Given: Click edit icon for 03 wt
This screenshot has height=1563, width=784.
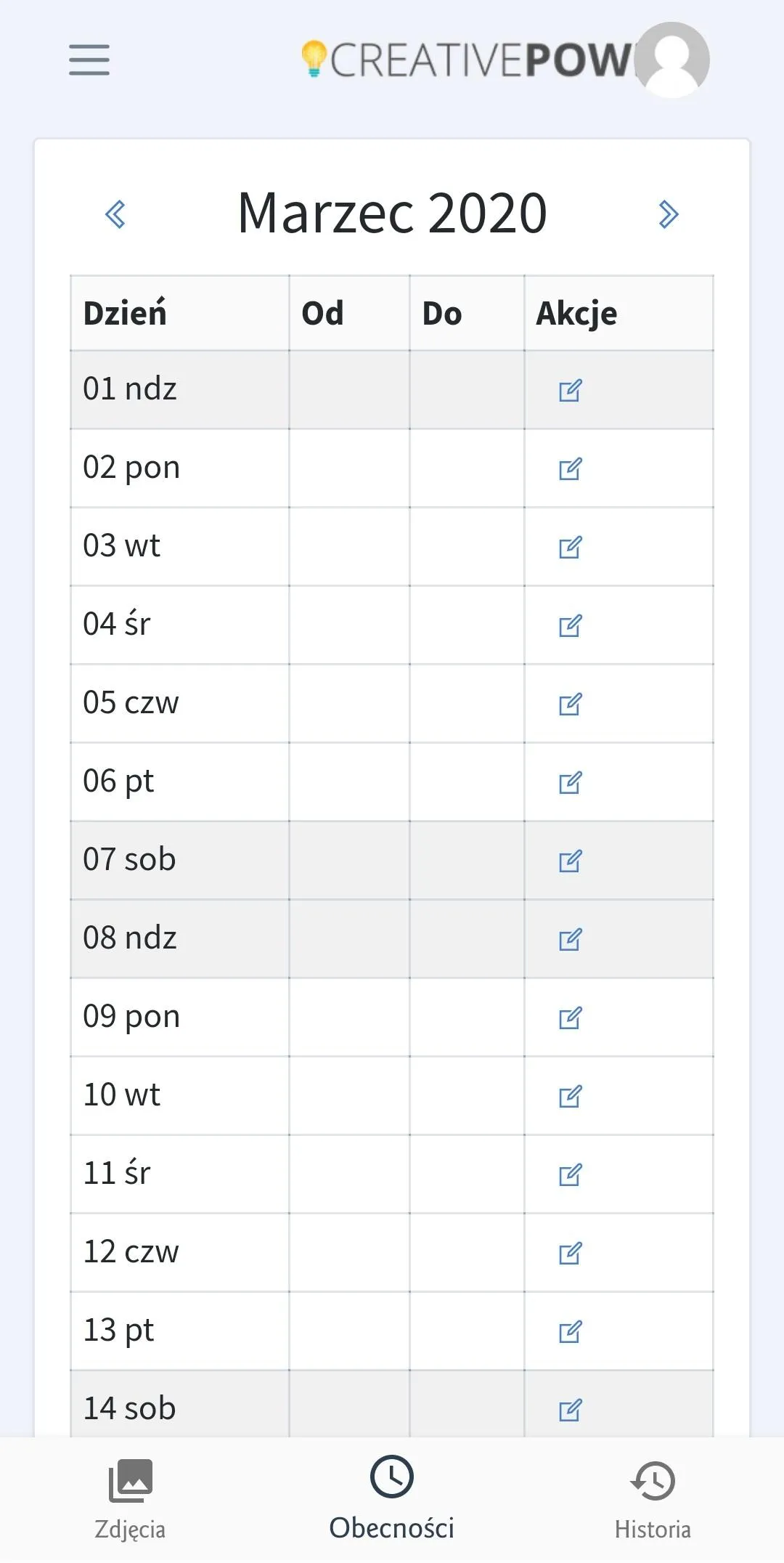Looking at the screenshot, I should 570,547.
